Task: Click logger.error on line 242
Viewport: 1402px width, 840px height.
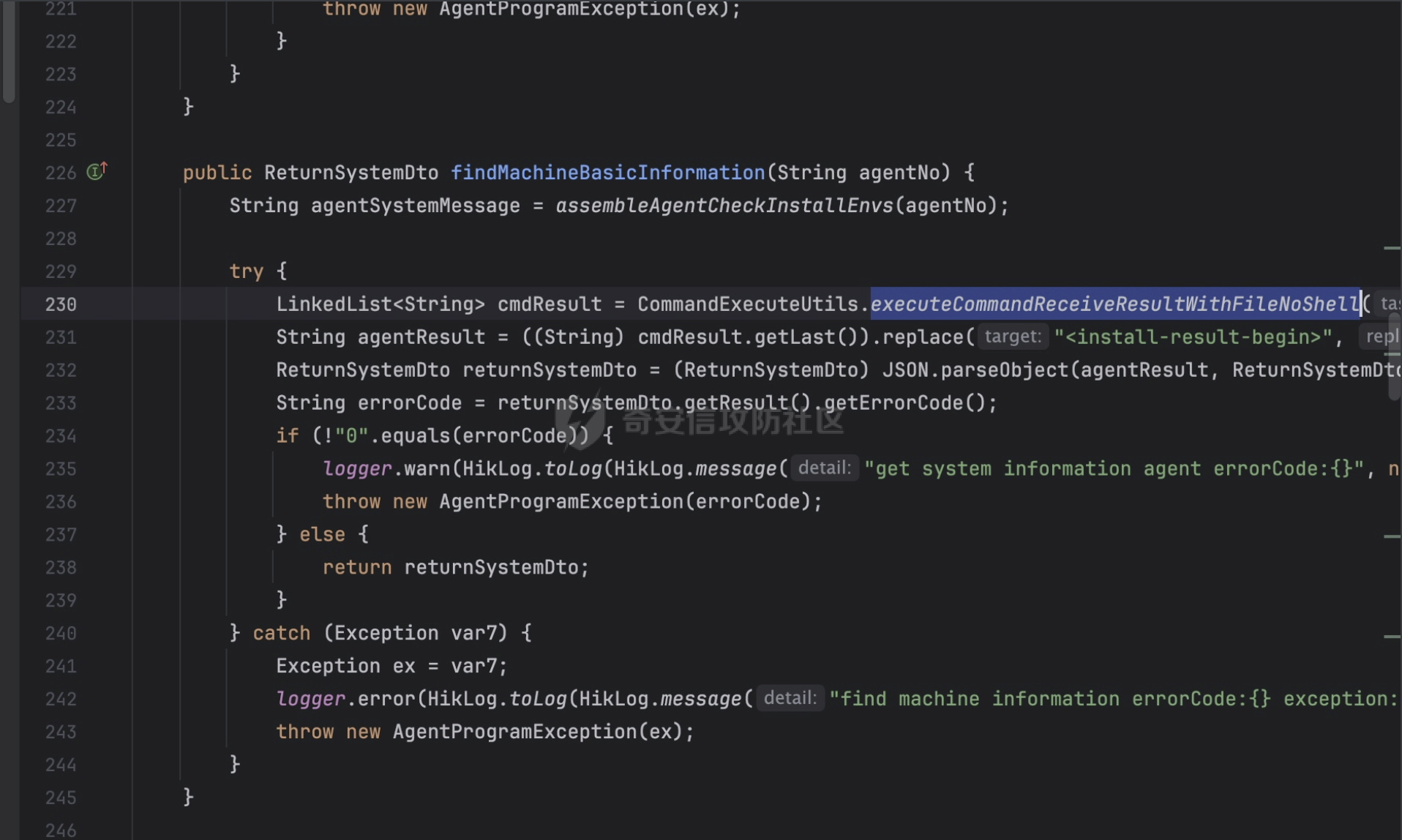Action: (345, 699)
